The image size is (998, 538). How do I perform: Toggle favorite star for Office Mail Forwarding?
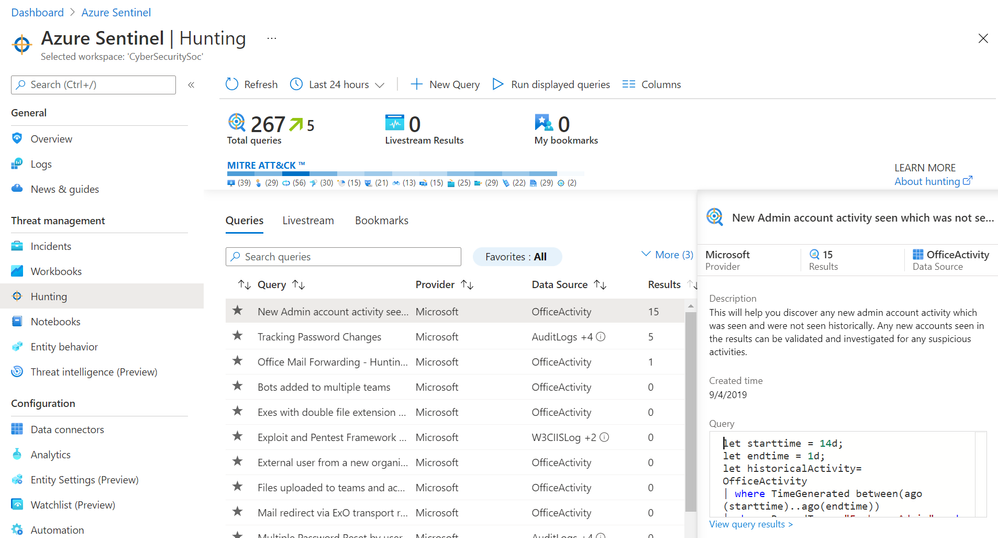point(237,361)
